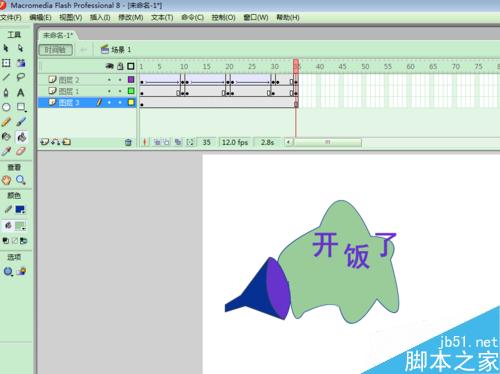The height and width of the screenshot is (374, 500).
Task: Select layer 图层 2 in the timeline
Action: click(x=69, y=80)
